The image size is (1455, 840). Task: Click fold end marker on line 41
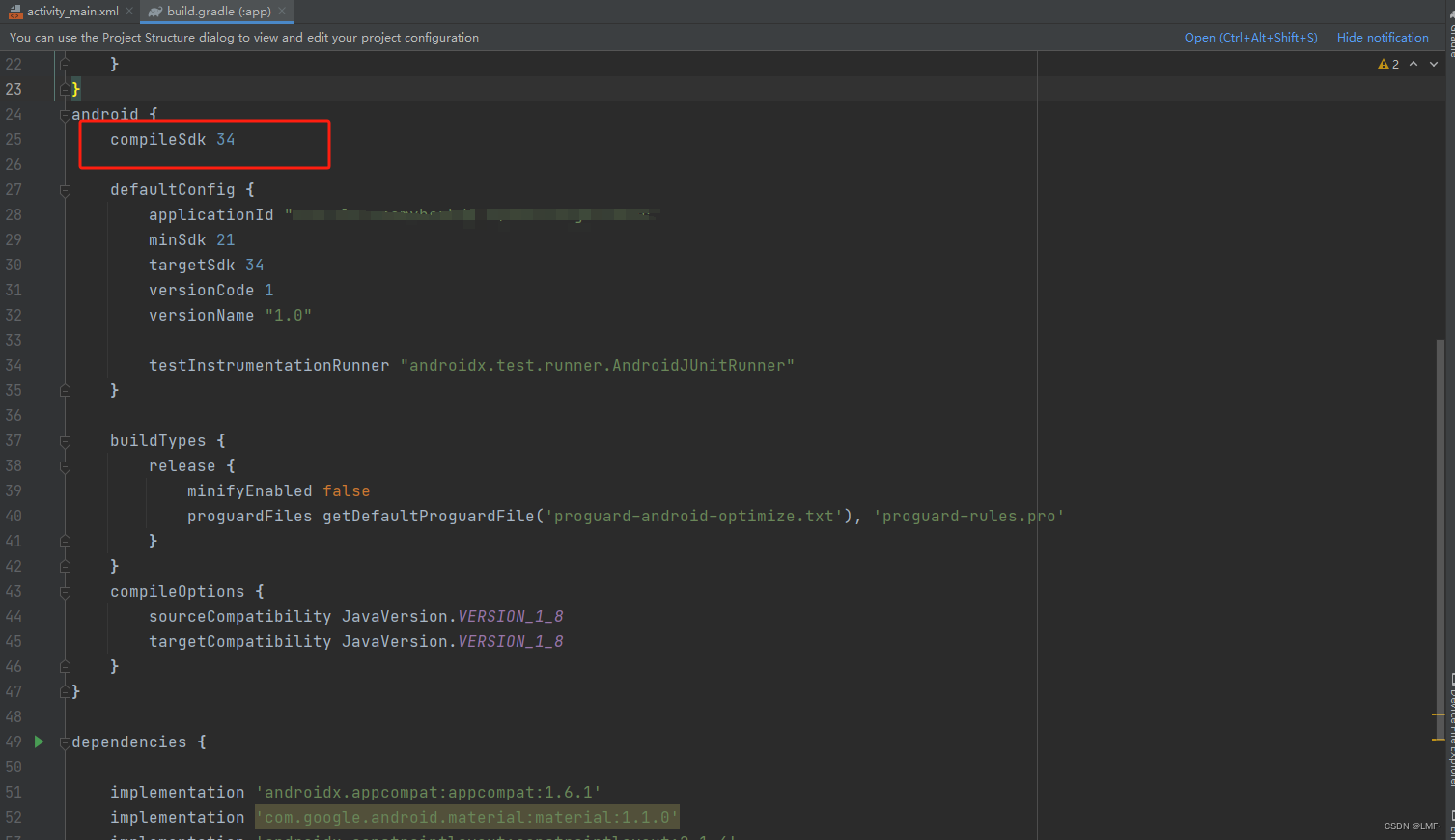click(x=65, y=542)
